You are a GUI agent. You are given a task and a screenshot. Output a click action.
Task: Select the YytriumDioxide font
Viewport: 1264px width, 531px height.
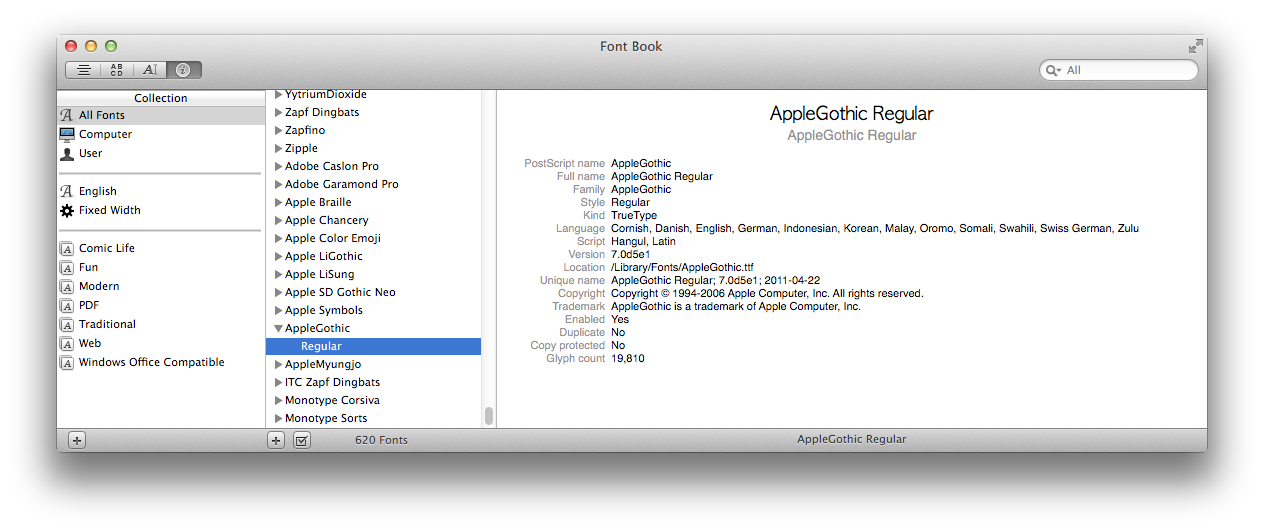[x=373, y=94]
